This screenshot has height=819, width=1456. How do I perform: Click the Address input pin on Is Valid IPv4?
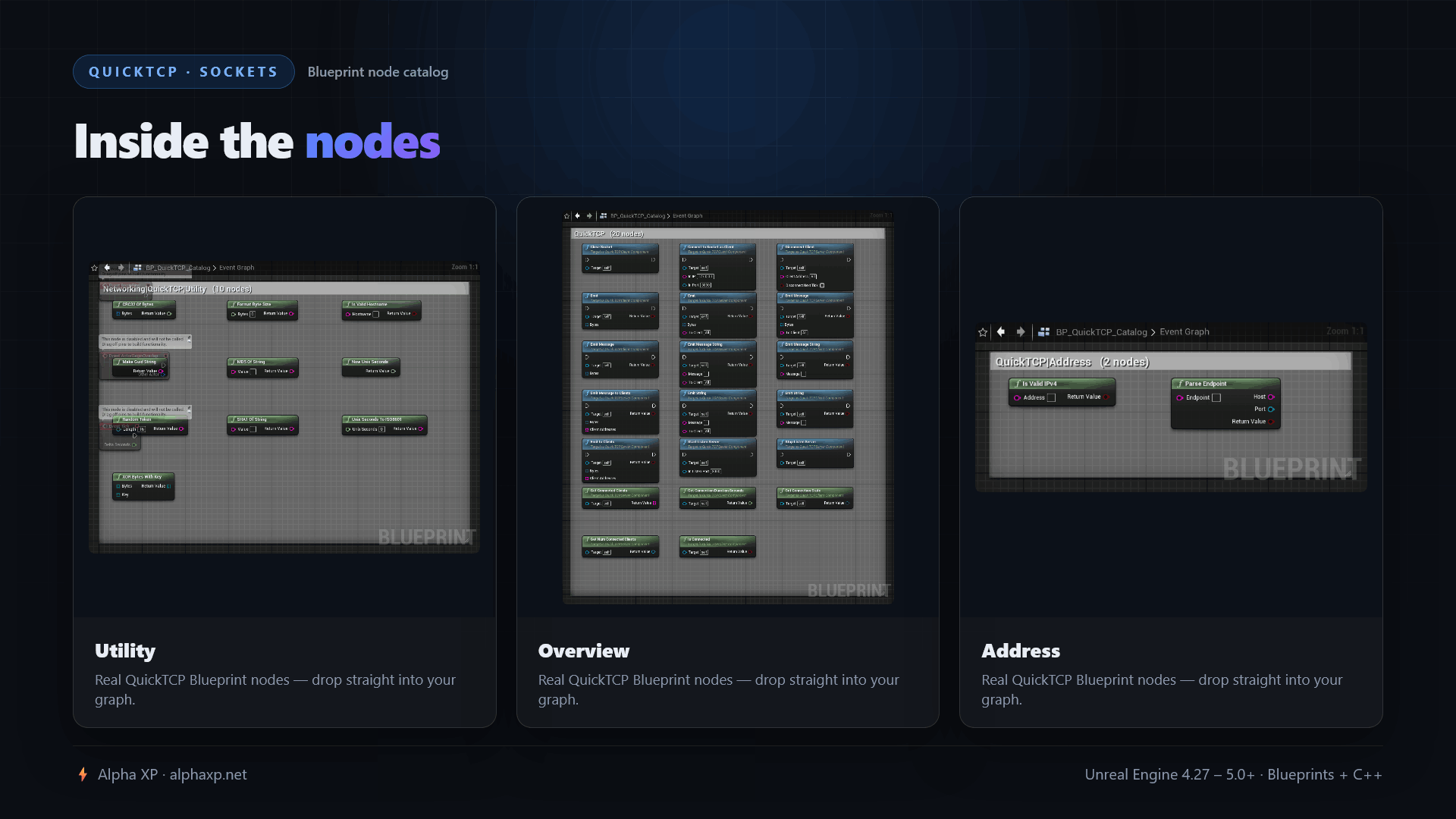tap(1017, 397)
